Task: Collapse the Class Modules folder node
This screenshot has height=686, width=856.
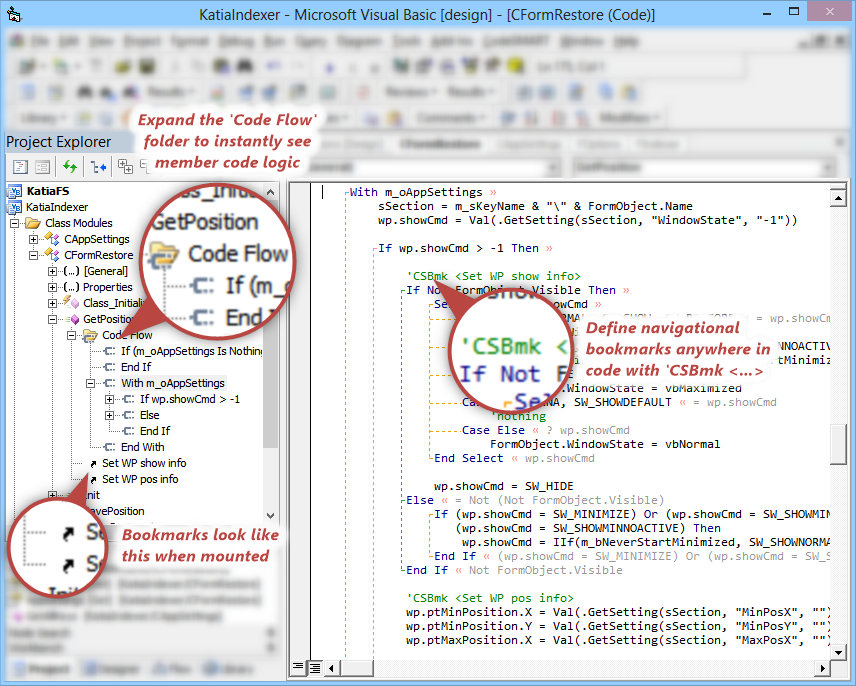Action: (15, 223)
